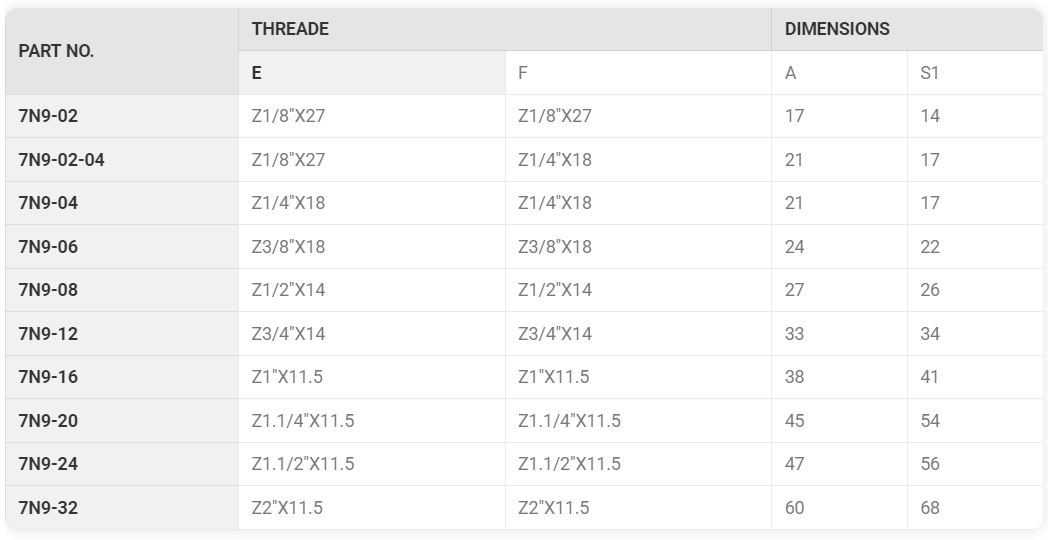Select the THREADE header cell
This screenshot has width=1050, height=540.
(505, 29)
